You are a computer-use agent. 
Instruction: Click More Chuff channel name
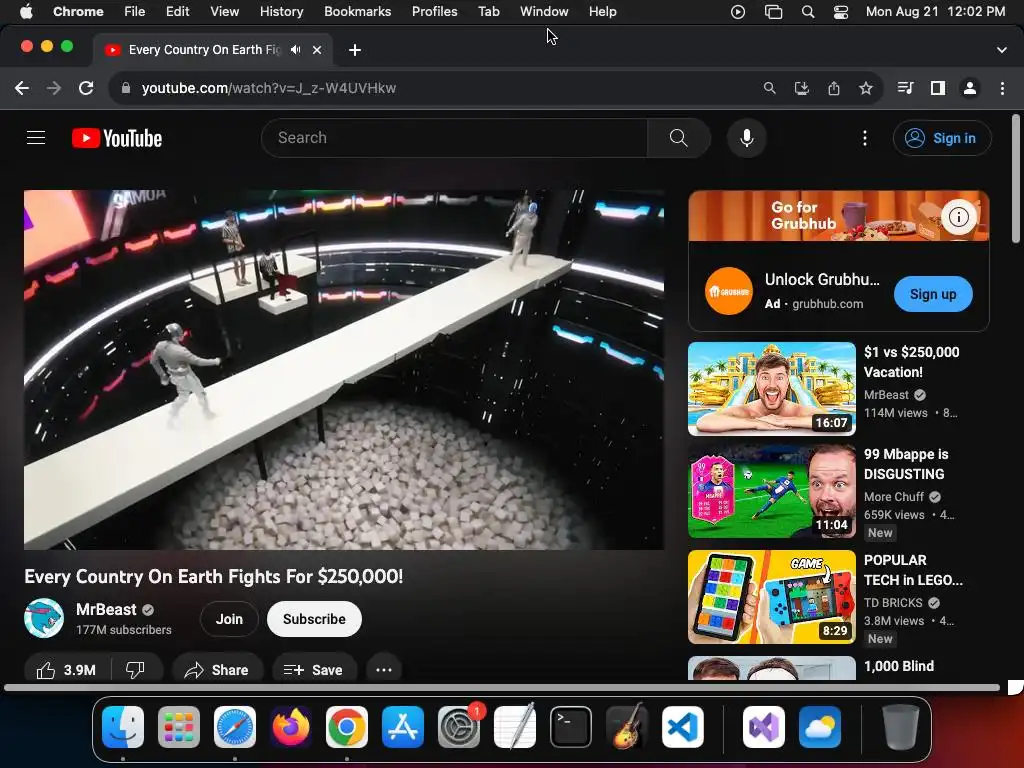coord(893,497)
